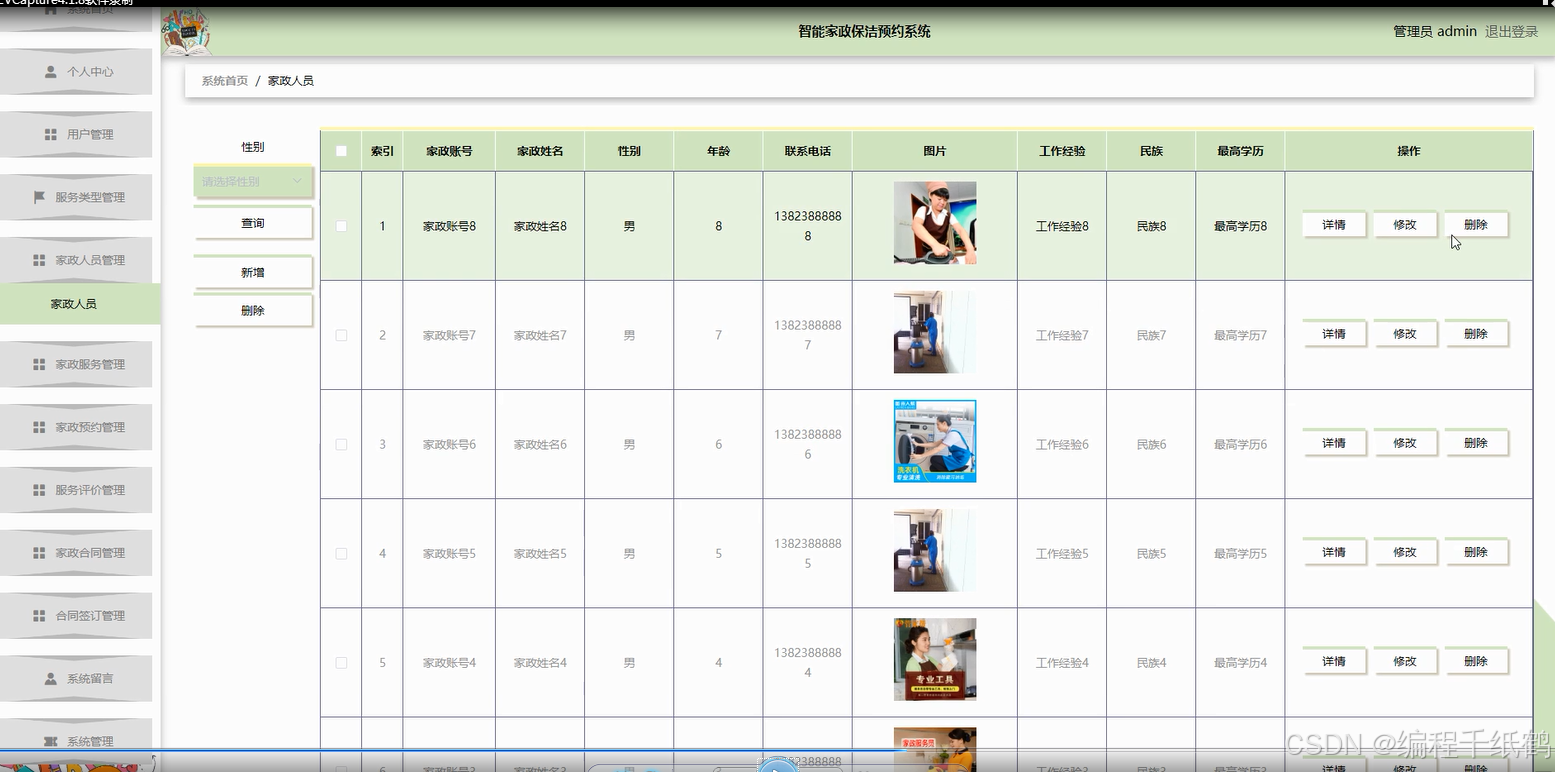
Task: Click the 查询 search button
Action: (x=253, y=223)
